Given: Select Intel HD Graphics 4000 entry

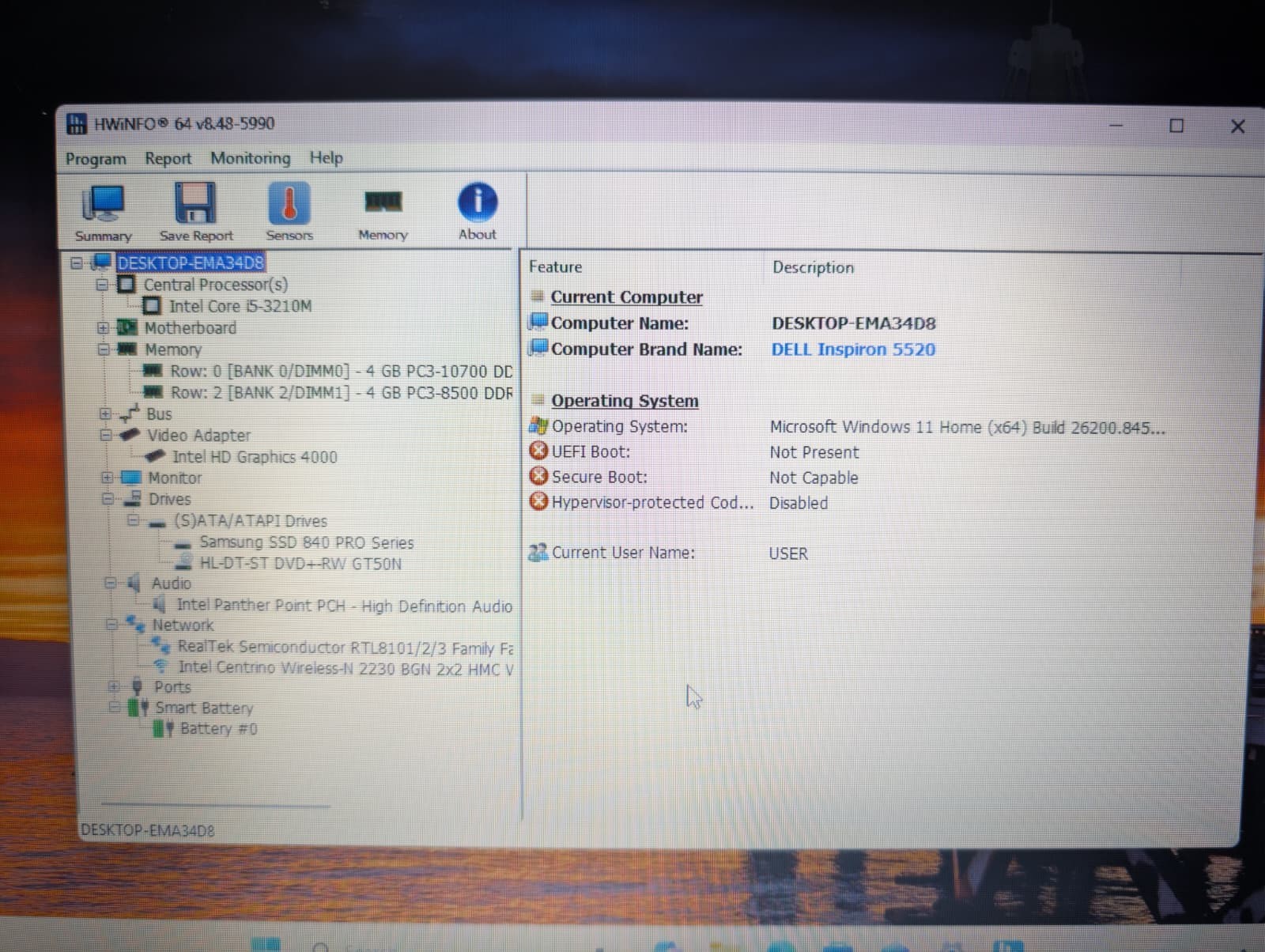Looking at the screenshot, I should tap(255, 457).
